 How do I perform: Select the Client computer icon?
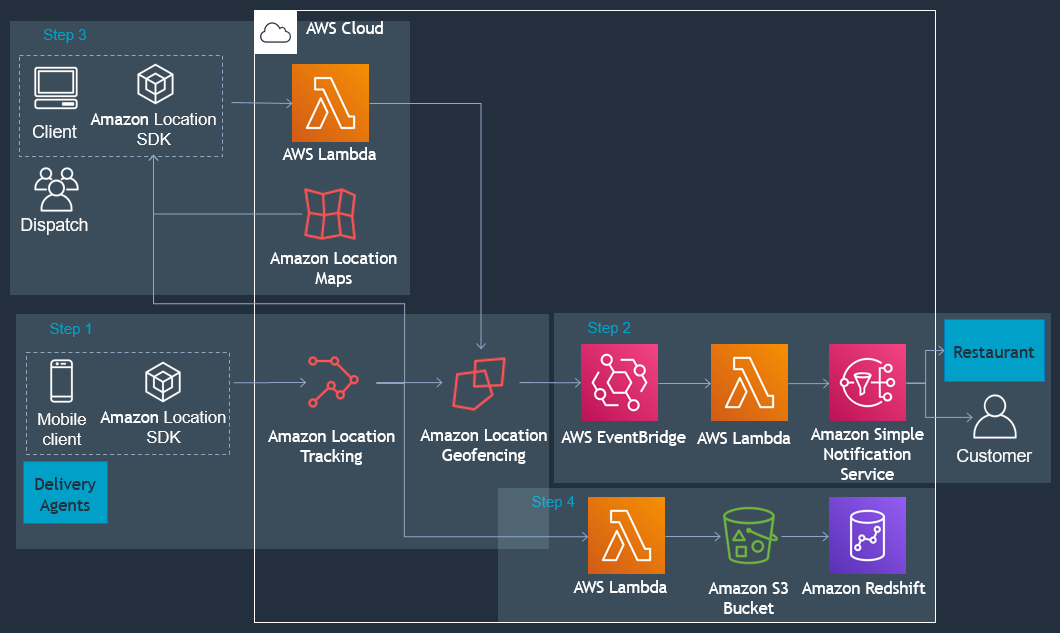55,89
